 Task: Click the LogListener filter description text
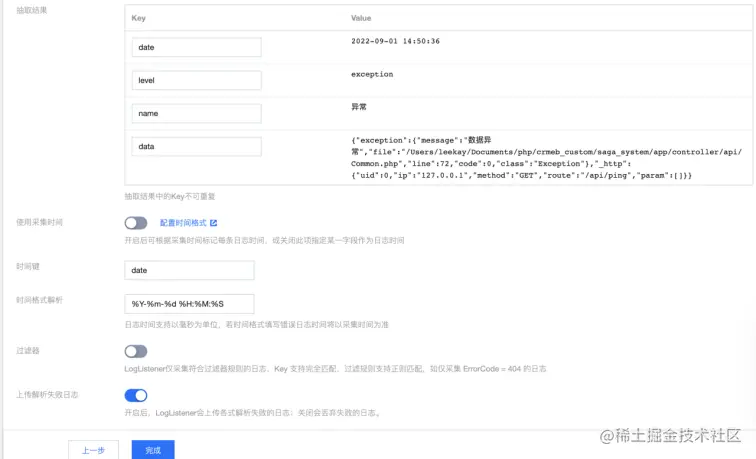[x=335, y=369]
